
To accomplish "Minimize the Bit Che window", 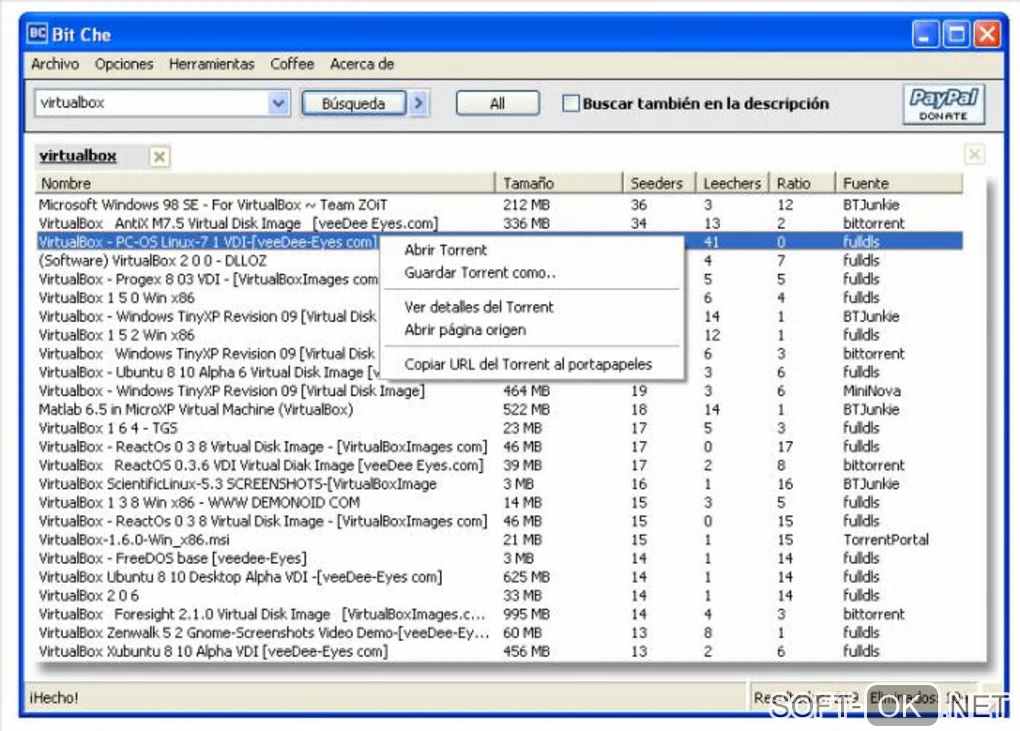I will 925,34.
